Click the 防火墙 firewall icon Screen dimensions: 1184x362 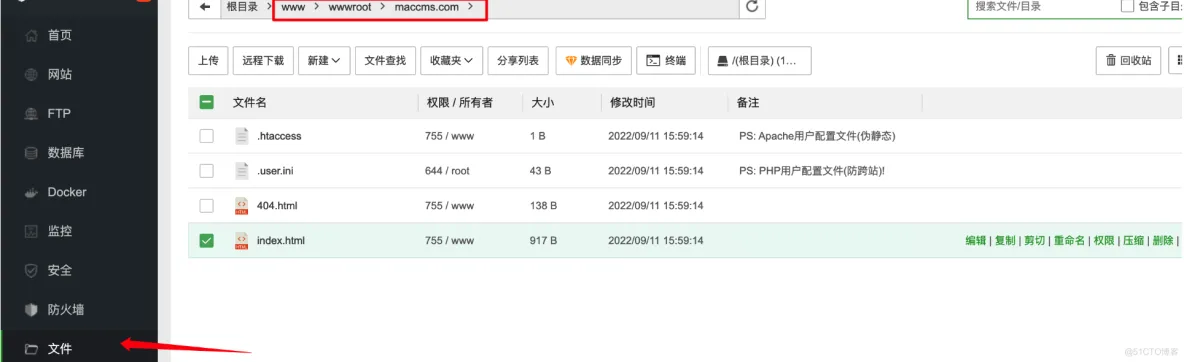click(x=31, y=310)
